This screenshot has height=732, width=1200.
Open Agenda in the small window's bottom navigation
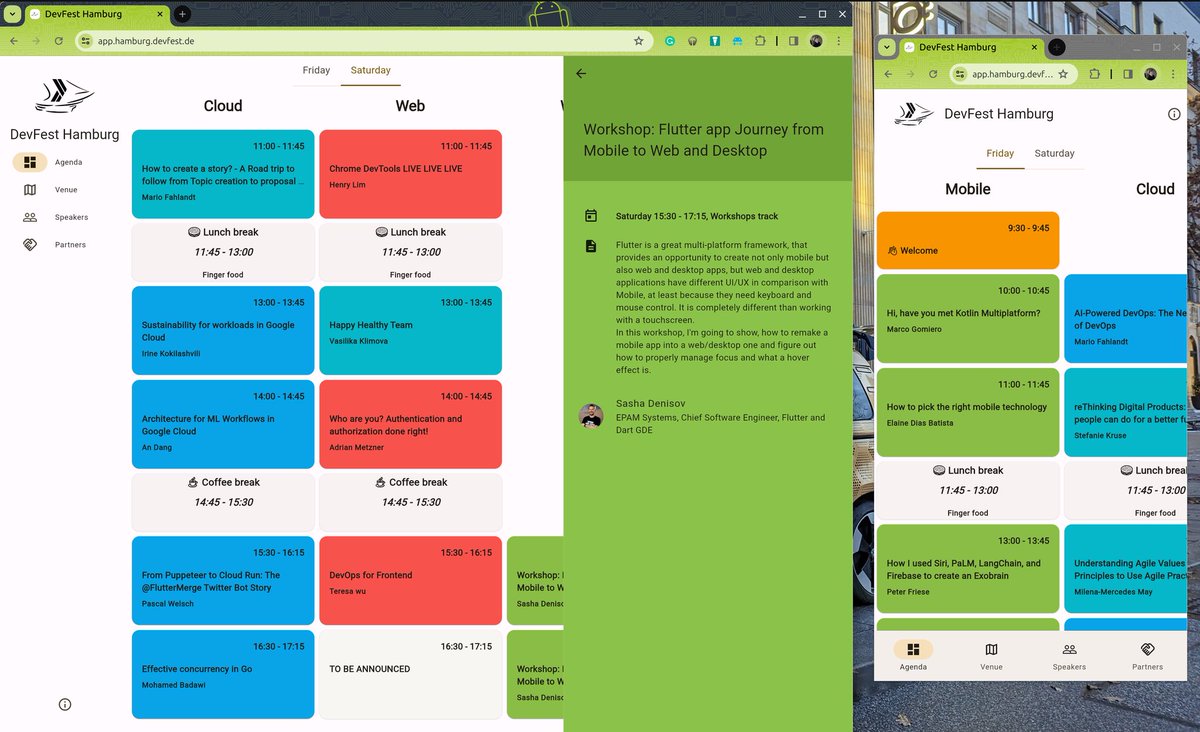click(913, 656)
